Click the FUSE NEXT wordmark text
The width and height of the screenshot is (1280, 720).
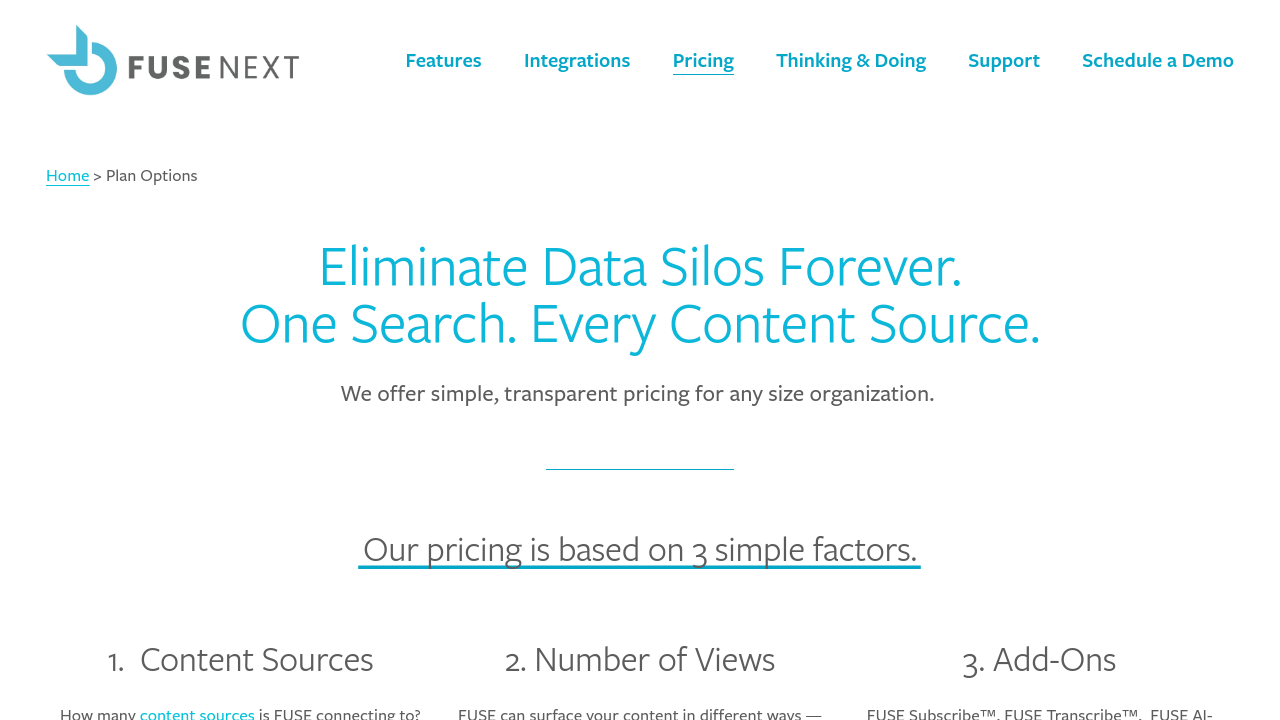(213, 67)
